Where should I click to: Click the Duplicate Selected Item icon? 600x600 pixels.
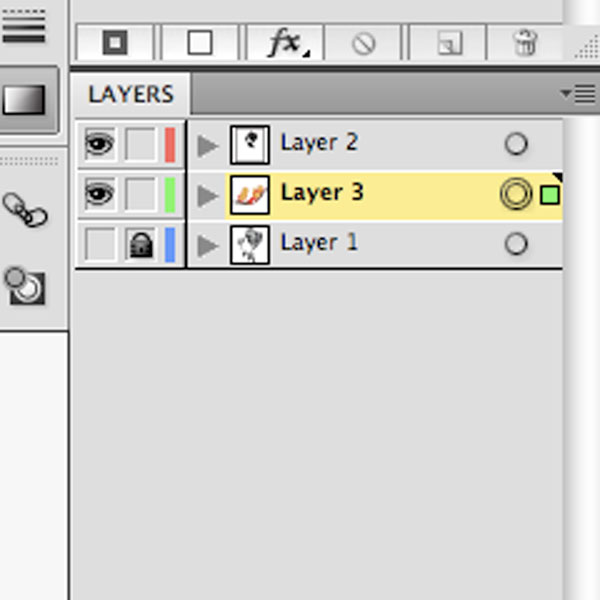coord(449,43)
